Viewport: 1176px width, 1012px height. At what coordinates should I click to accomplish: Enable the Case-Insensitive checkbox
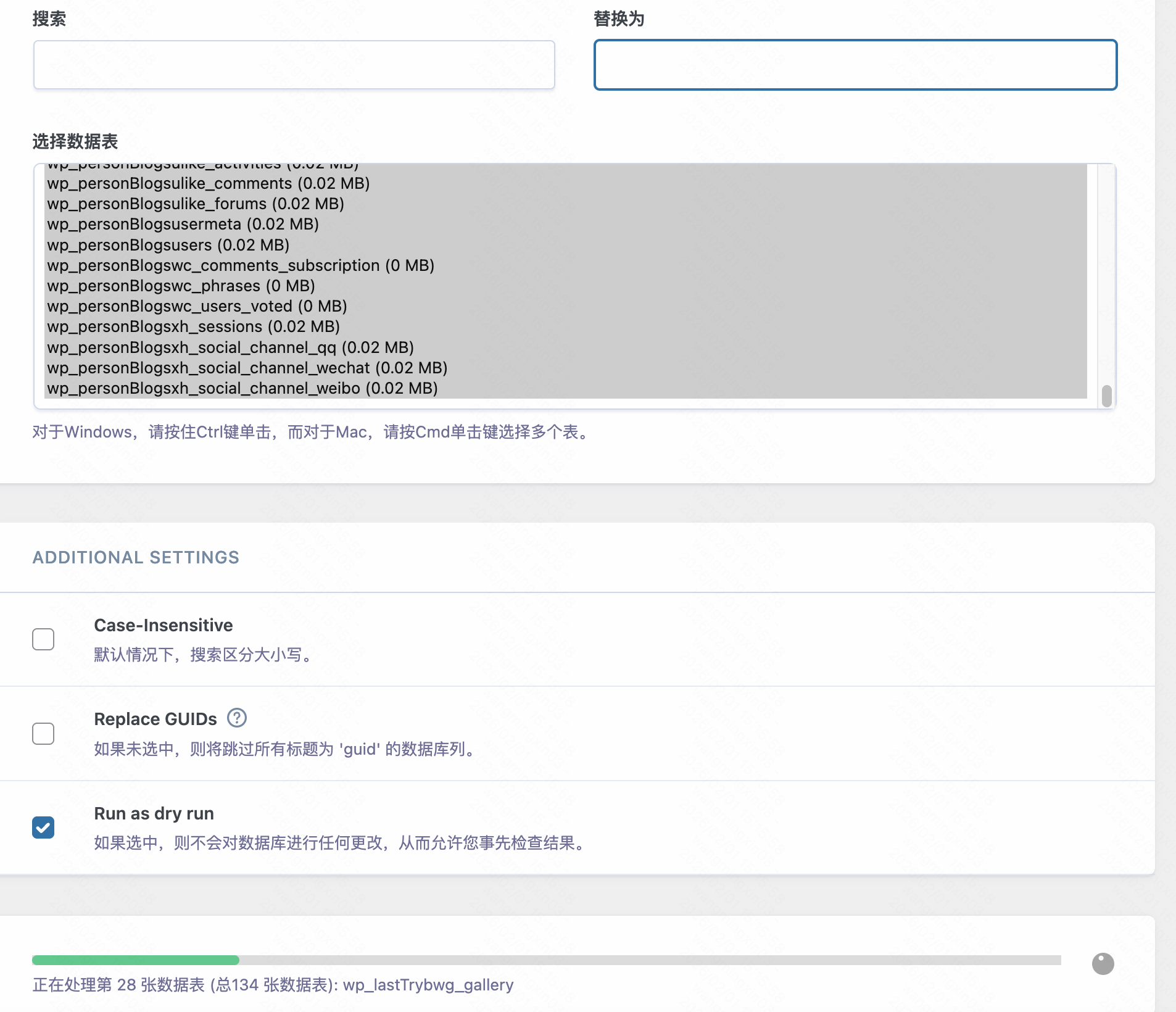pos(43,639)
